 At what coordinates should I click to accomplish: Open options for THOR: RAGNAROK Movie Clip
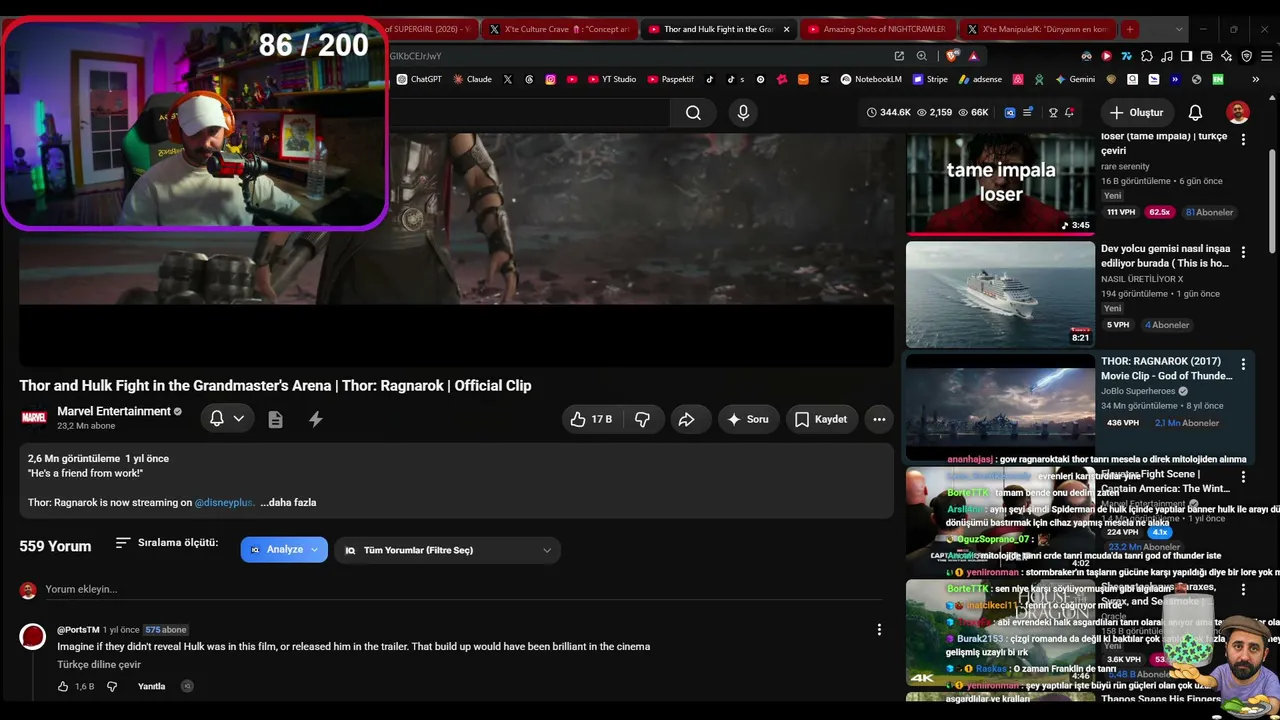1243,364
